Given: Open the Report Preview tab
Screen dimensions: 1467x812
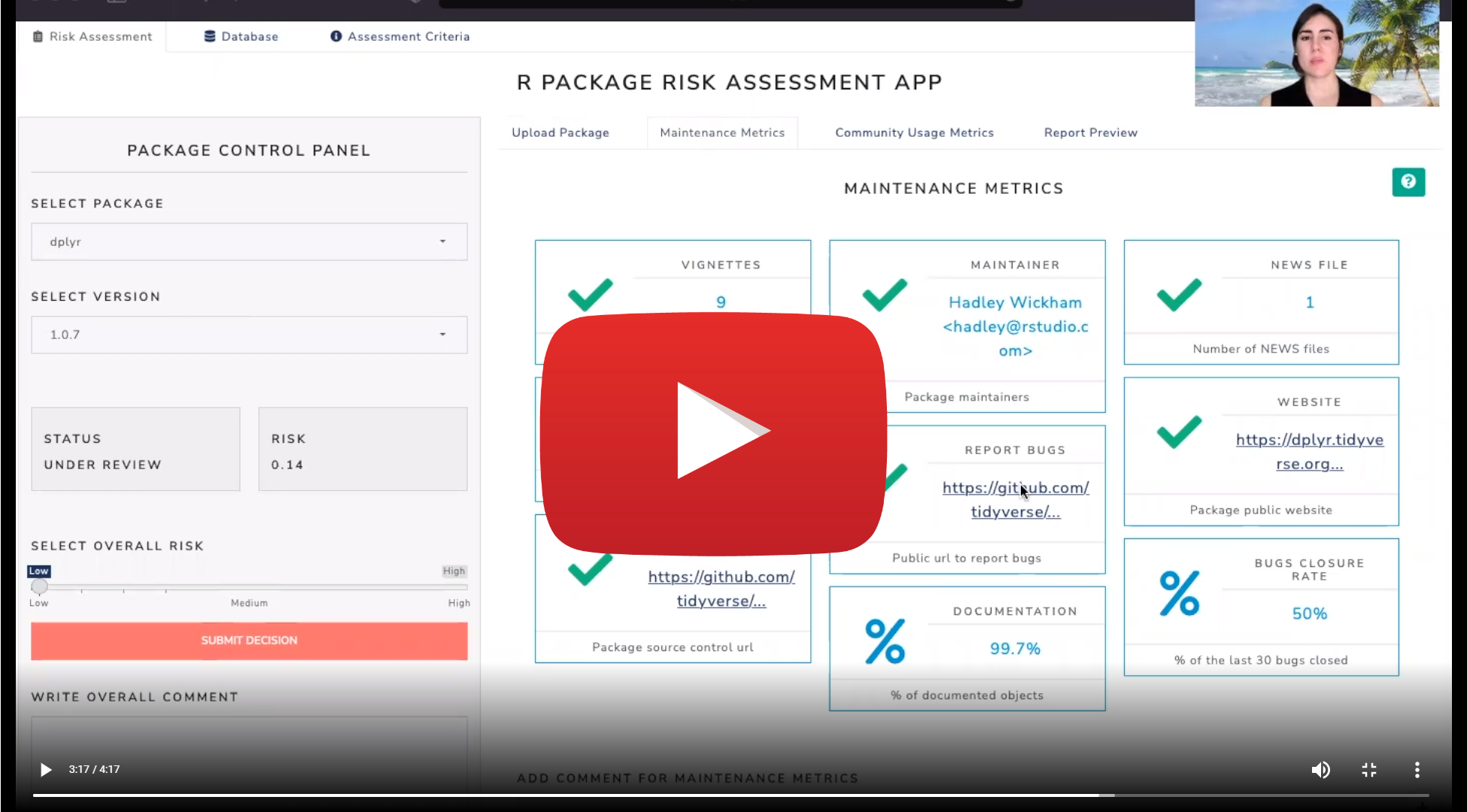Looking at the screenshot, I should 1091,132.
